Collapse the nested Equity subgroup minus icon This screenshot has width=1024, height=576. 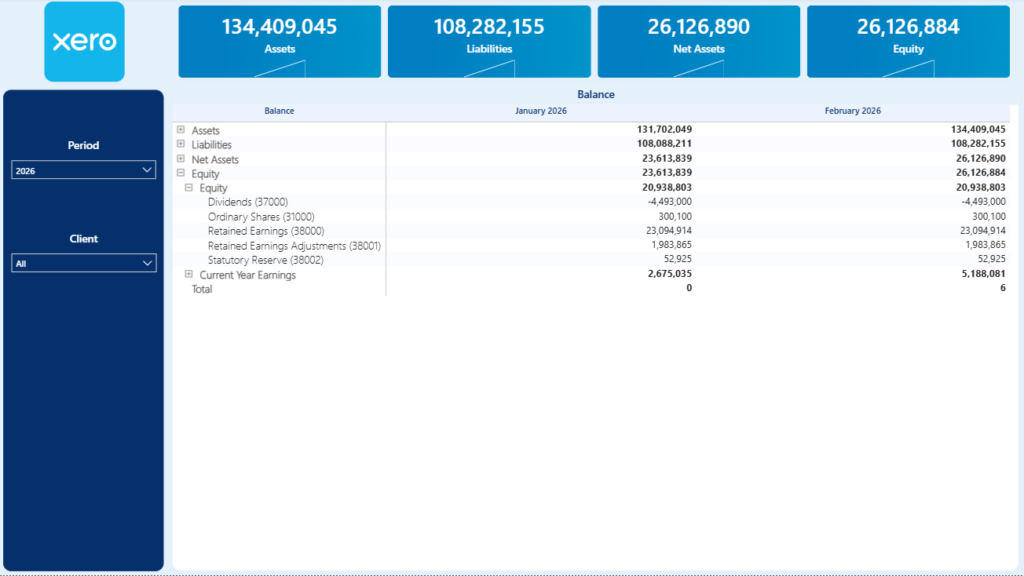point(189,188)
